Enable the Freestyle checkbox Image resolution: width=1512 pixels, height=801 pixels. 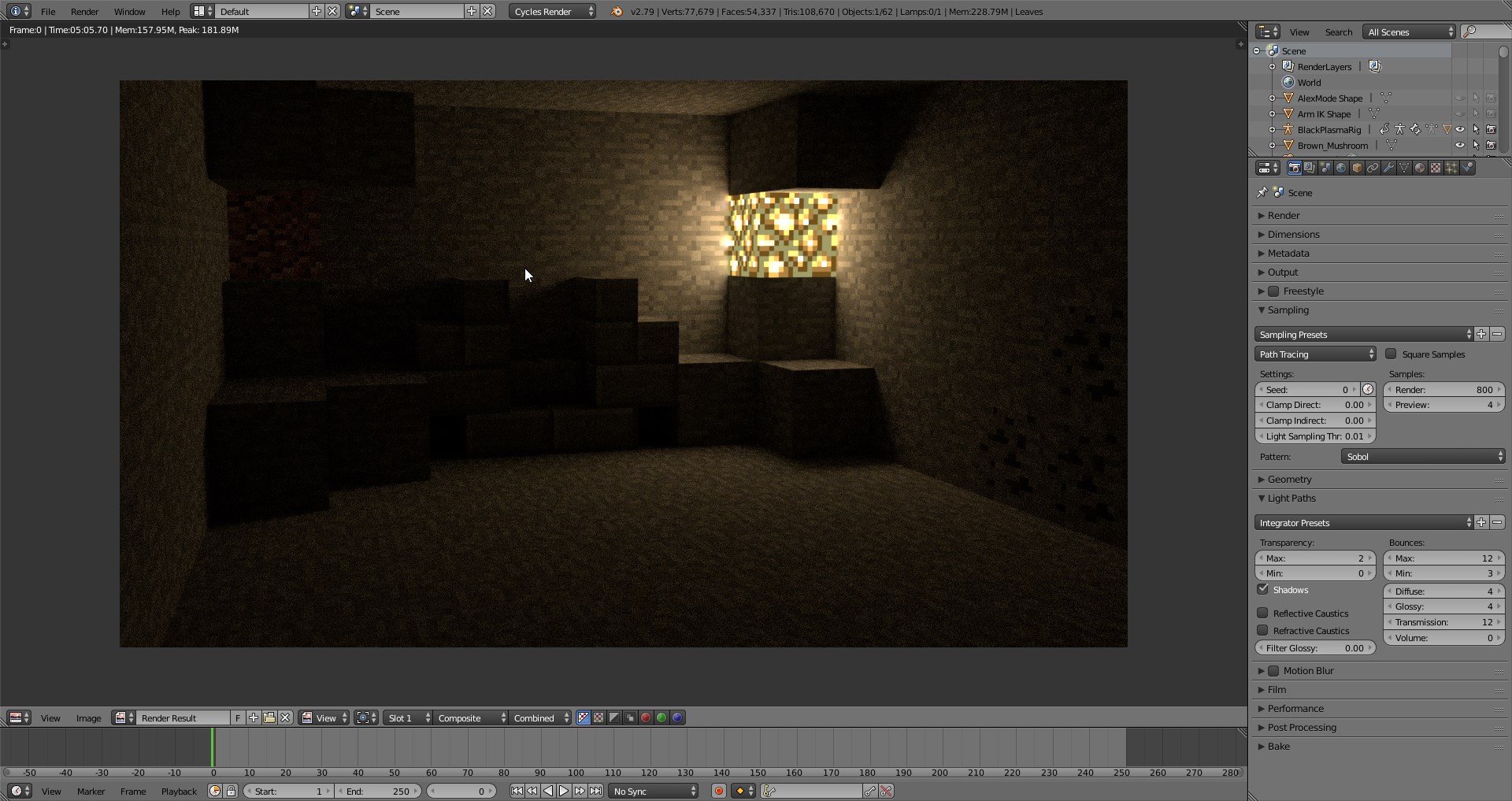point(1273,291)
